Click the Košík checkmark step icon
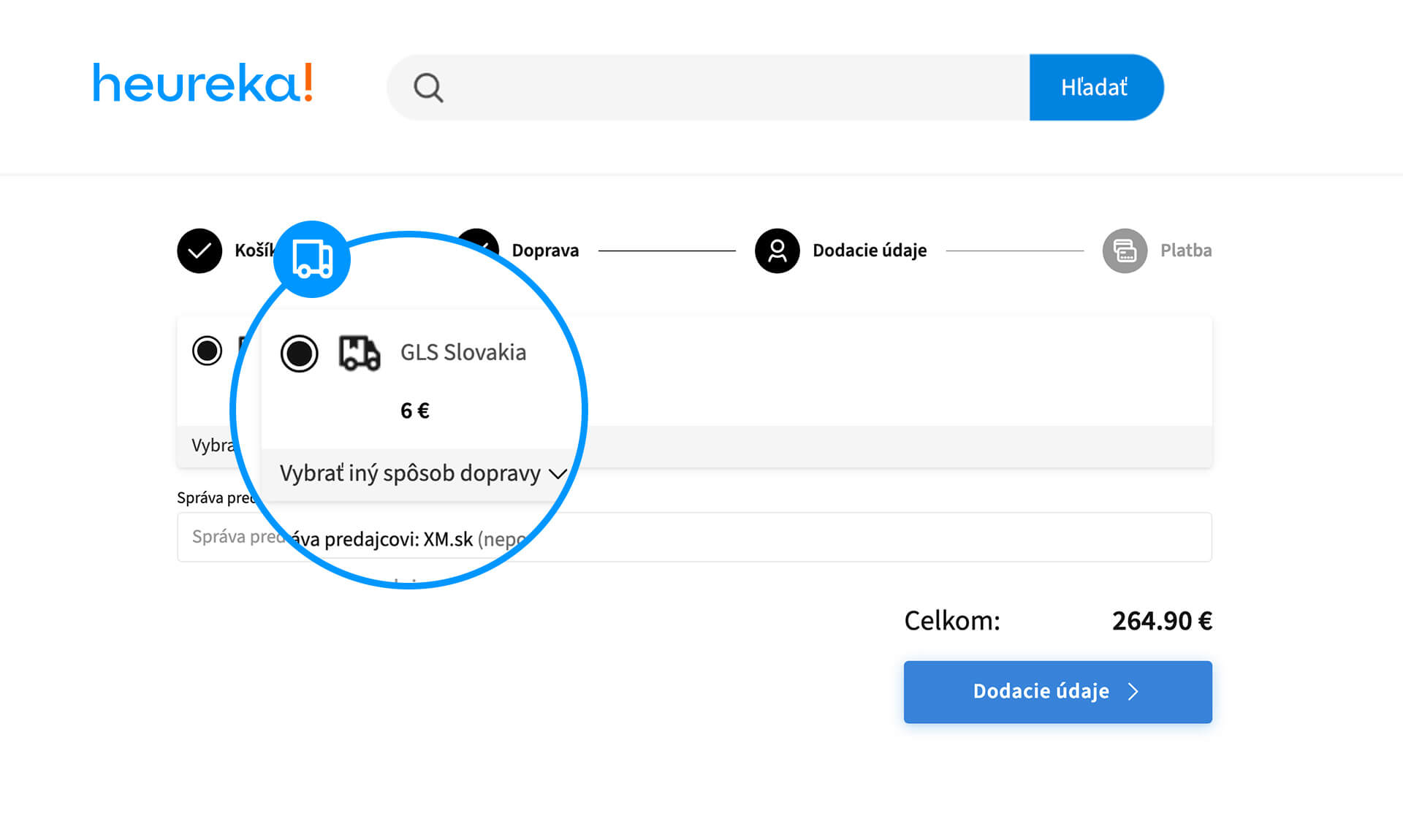 click(x=199, y=251)
